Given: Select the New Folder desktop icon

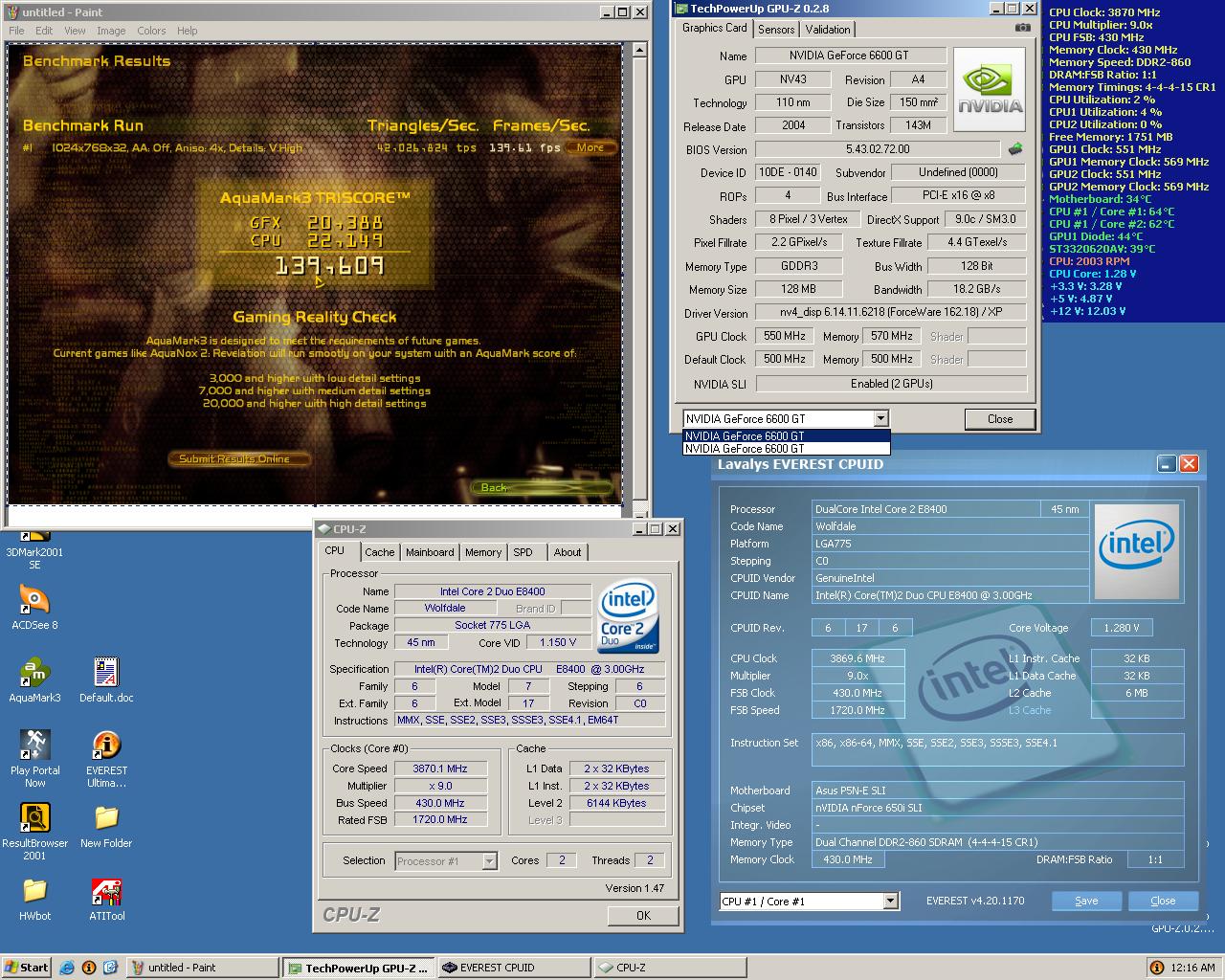Looking at the screenshot, I should click(x=106, y=826).
